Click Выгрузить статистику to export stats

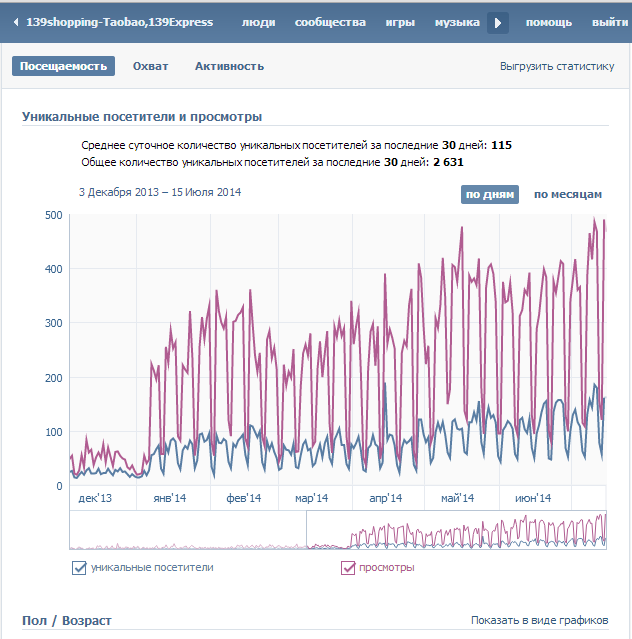557,67
